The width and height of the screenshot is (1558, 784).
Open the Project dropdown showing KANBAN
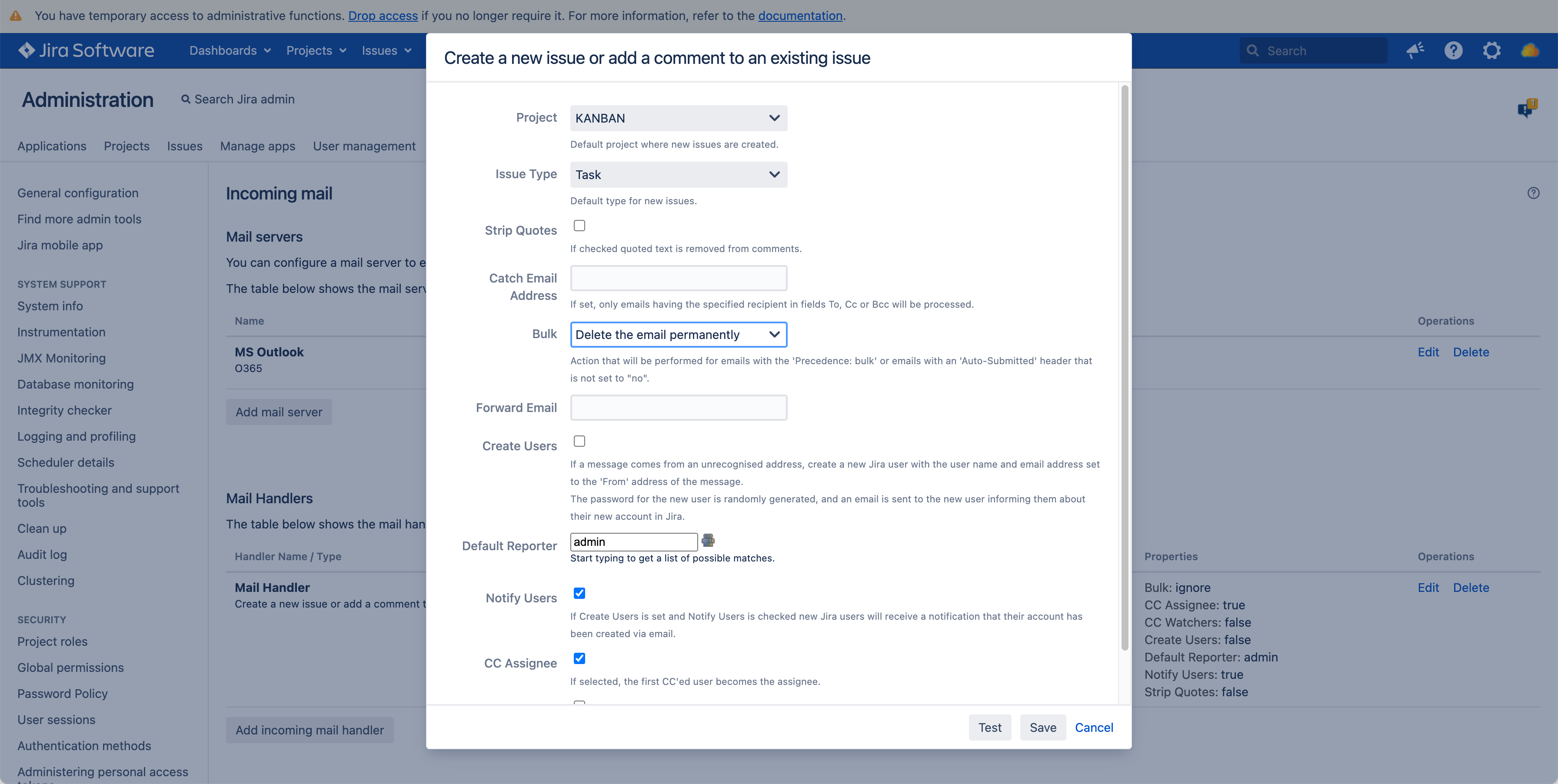[x=678, y=119]
